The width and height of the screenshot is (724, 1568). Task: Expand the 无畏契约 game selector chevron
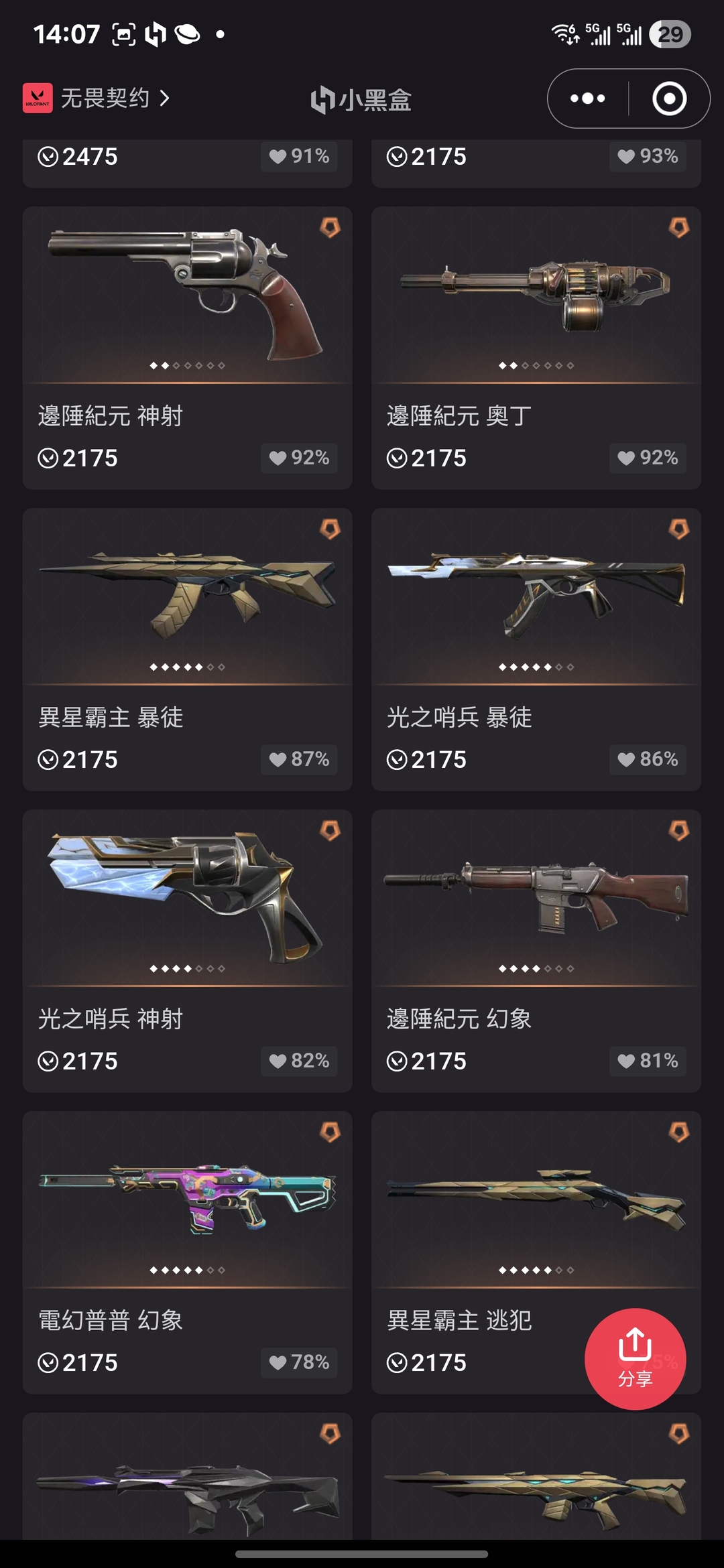pos(165,98)
